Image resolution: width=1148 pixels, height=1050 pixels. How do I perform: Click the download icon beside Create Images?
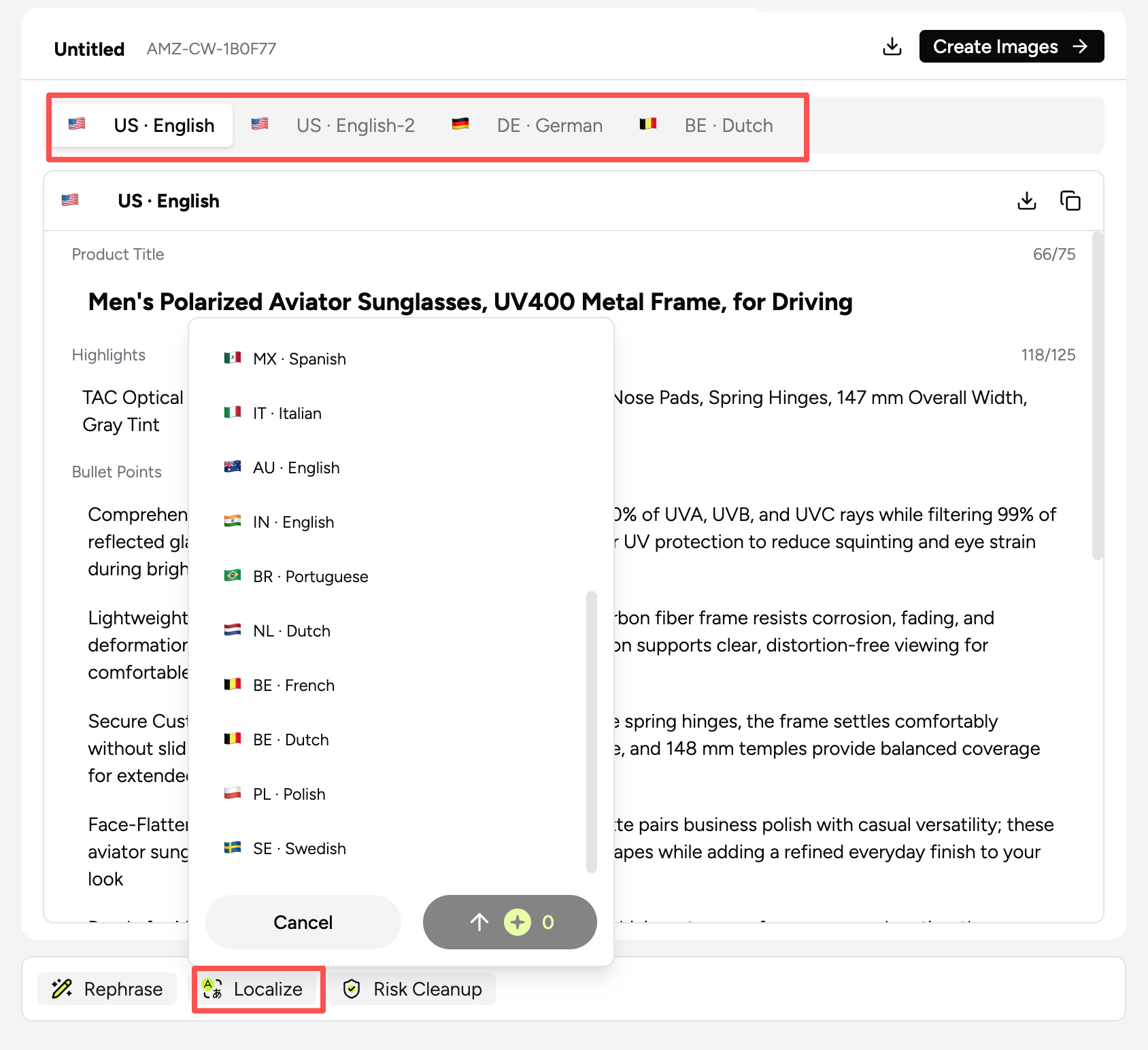click(892, 46)
